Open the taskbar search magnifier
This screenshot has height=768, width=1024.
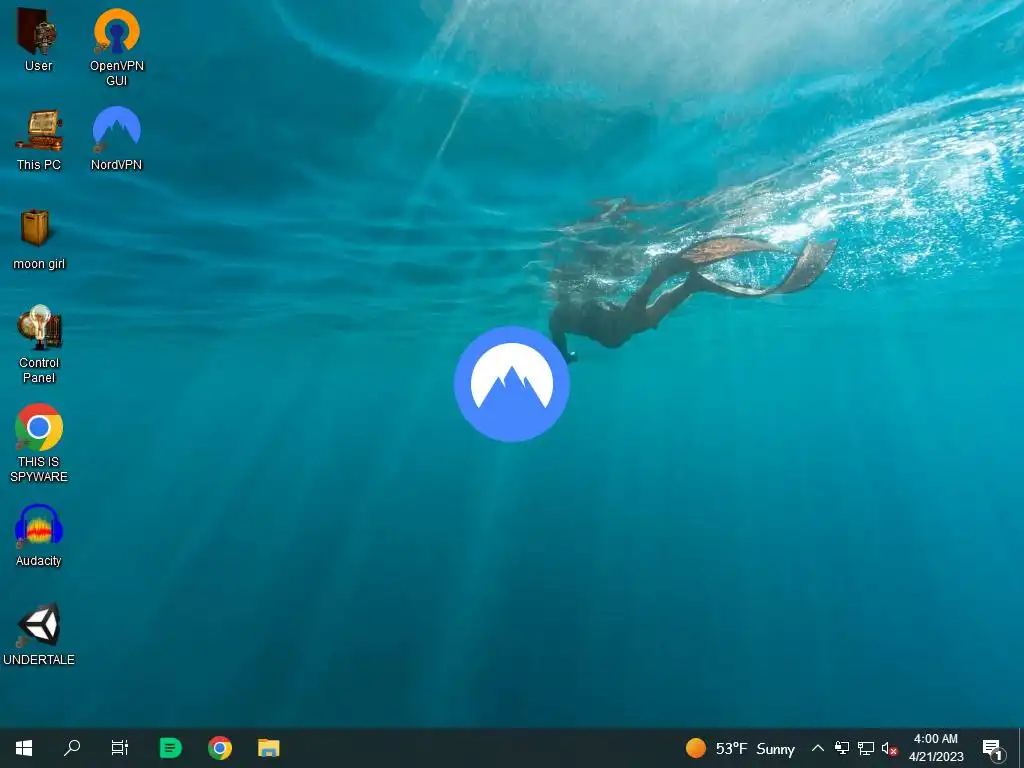point(72,748)
